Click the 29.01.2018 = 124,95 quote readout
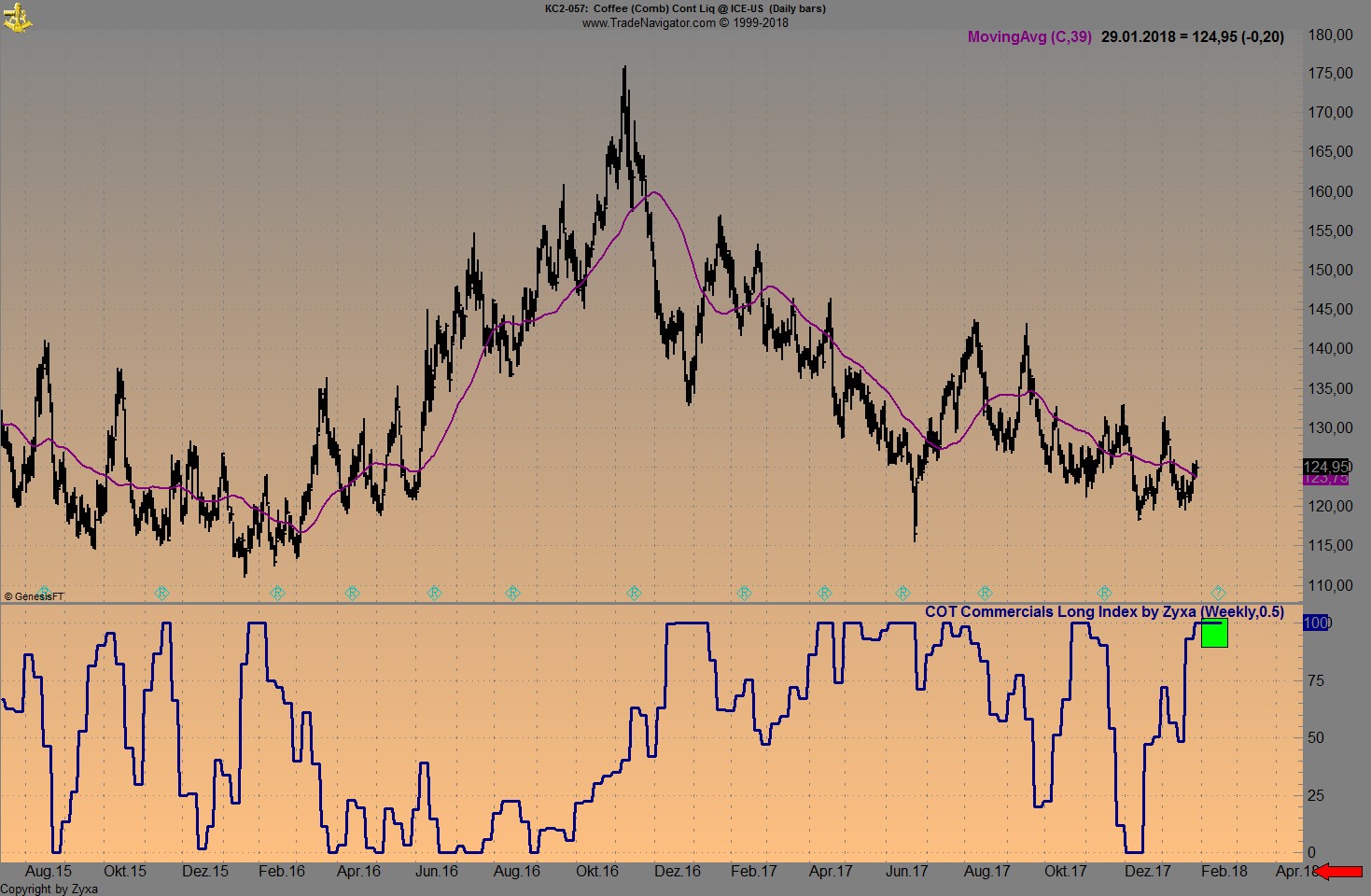The width and height of the screenshot is (1371, 896). (1193, 37)
